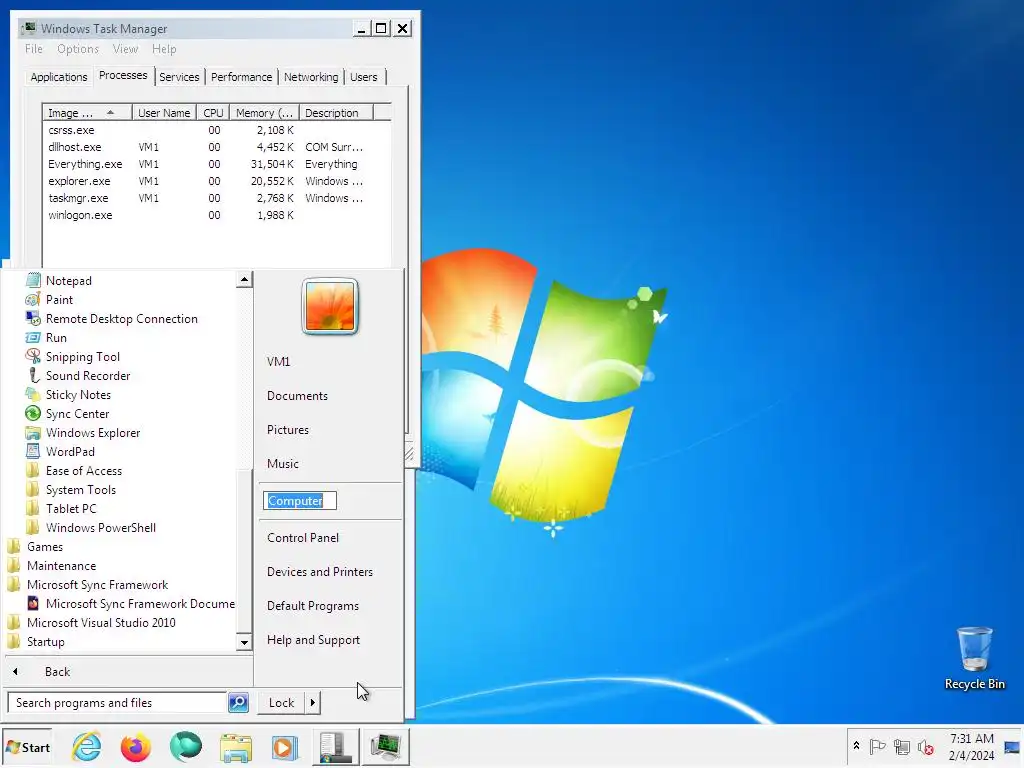This screenshot has height=768, width=1024.
Task: Select the Everything.exe process row
Action: (x=216, y=164)
